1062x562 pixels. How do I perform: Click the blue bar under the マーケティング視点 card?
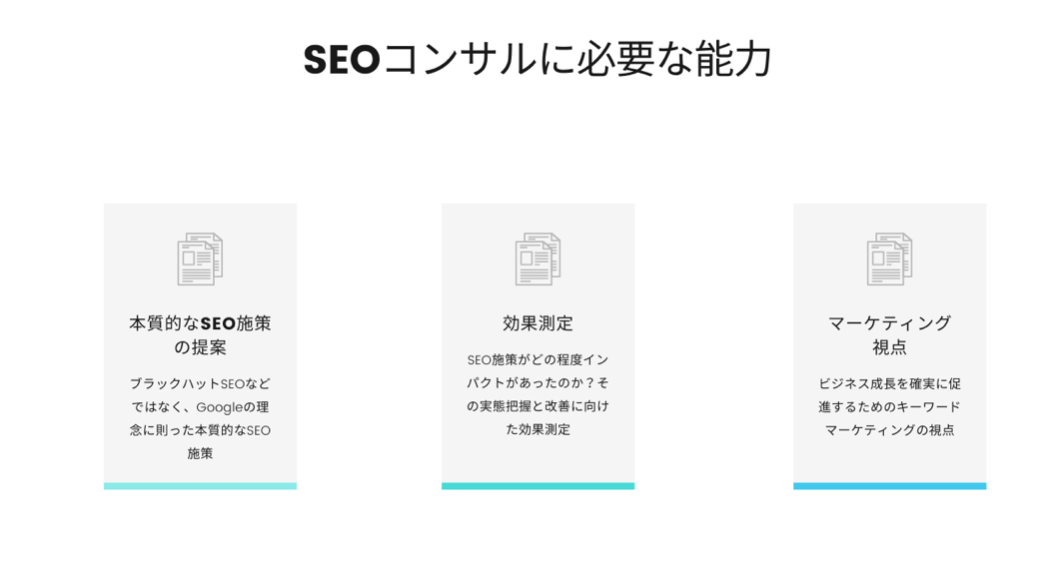(889, 486)
